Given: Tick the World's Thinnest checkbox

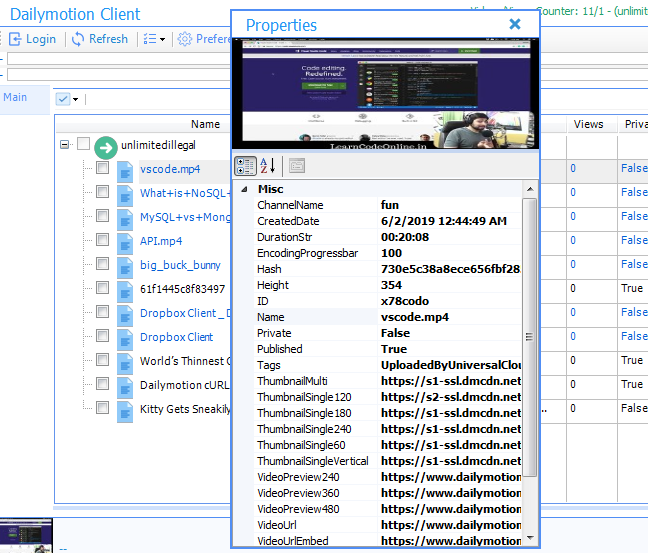Looking at the screenshot, I should coord(102,360).
